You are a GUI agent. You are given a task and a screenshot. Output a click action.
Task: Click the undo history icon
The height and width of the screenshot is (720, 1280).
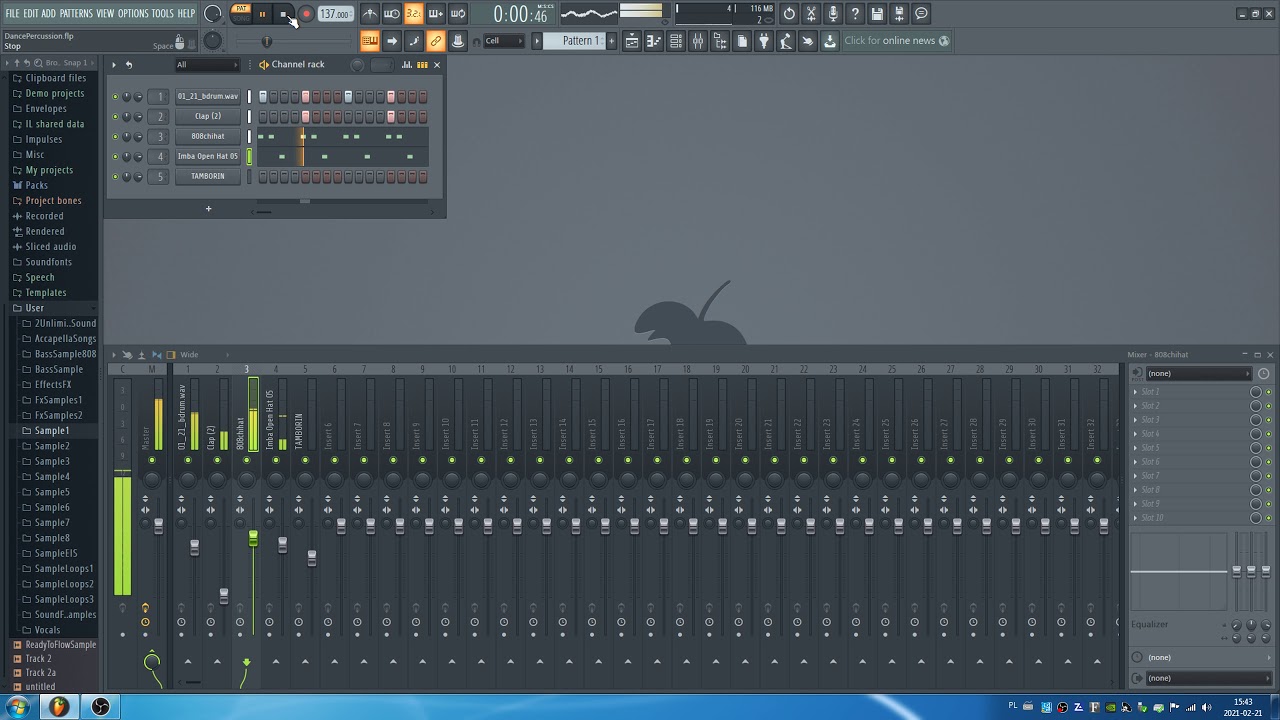[789, 14]
